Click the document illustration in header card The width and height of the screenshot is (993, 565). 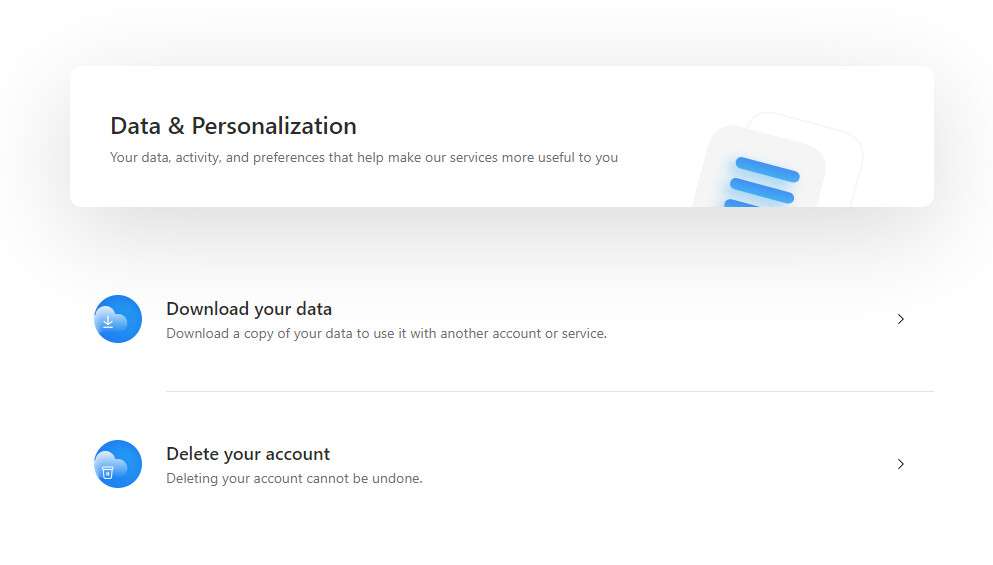(x=778, y=160)
